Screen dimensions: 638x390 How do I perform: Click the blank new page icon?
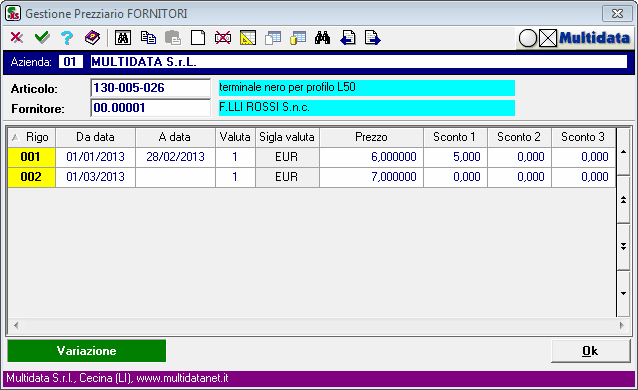point(198,38)
